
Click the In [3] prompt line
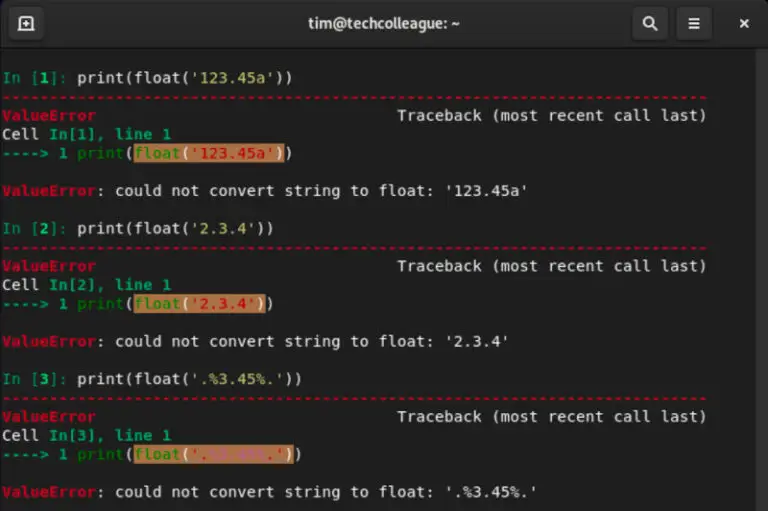point(152,379)
